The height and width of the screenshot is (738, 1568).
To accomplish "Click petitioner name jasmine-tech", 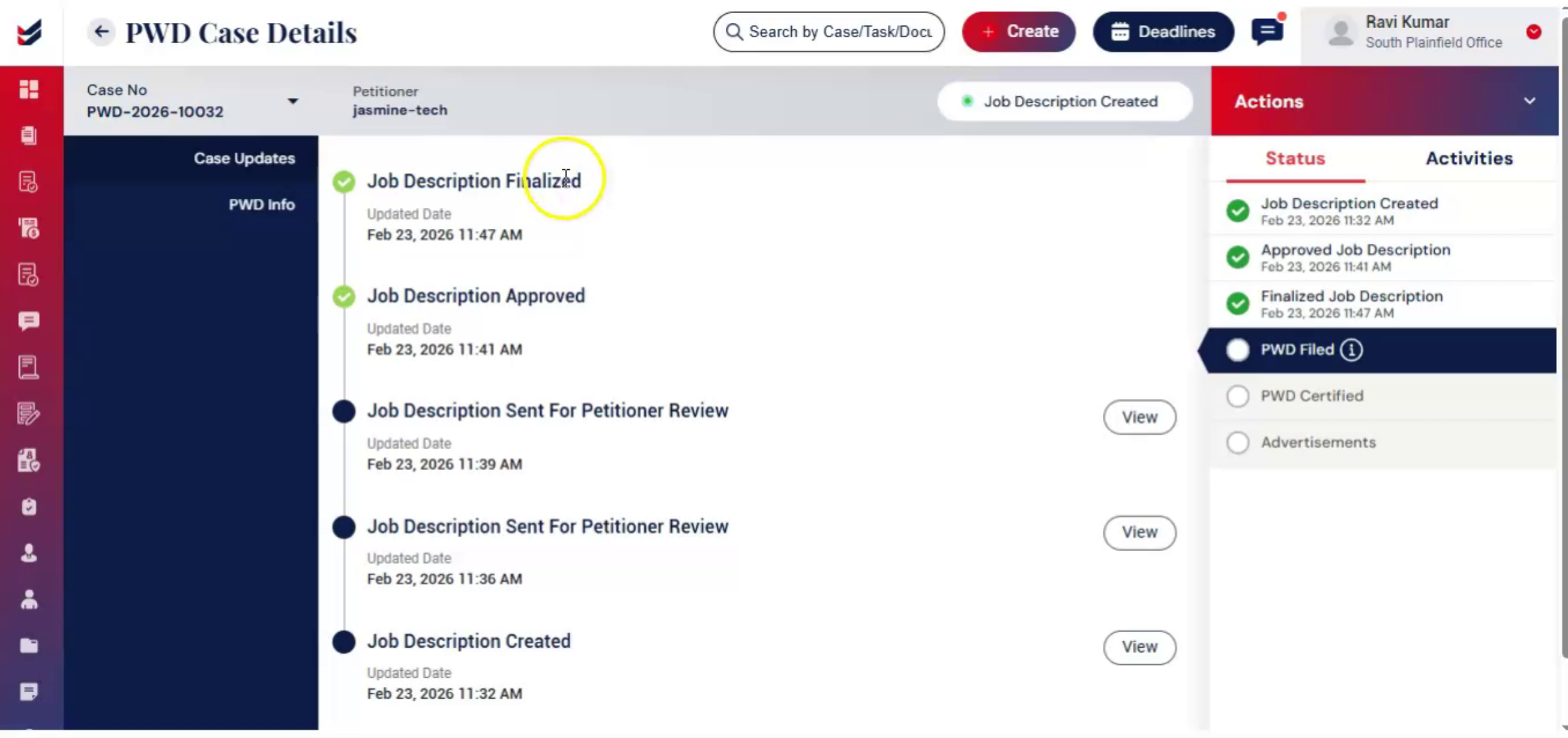I will (x=400, y=110).
